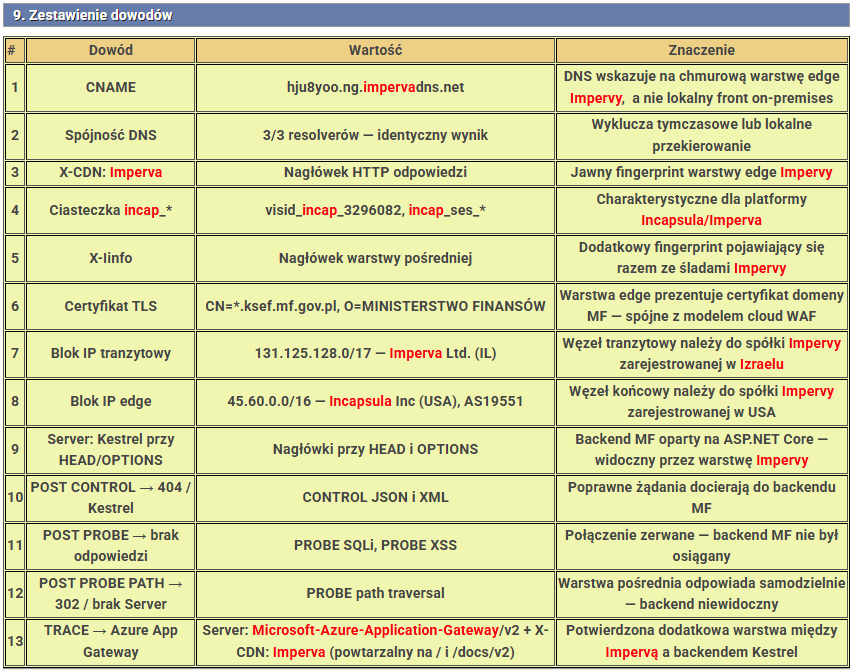The width and height of the screenshot is (853, 672).
Task: Click row number '5' cell
Action: 15,258
